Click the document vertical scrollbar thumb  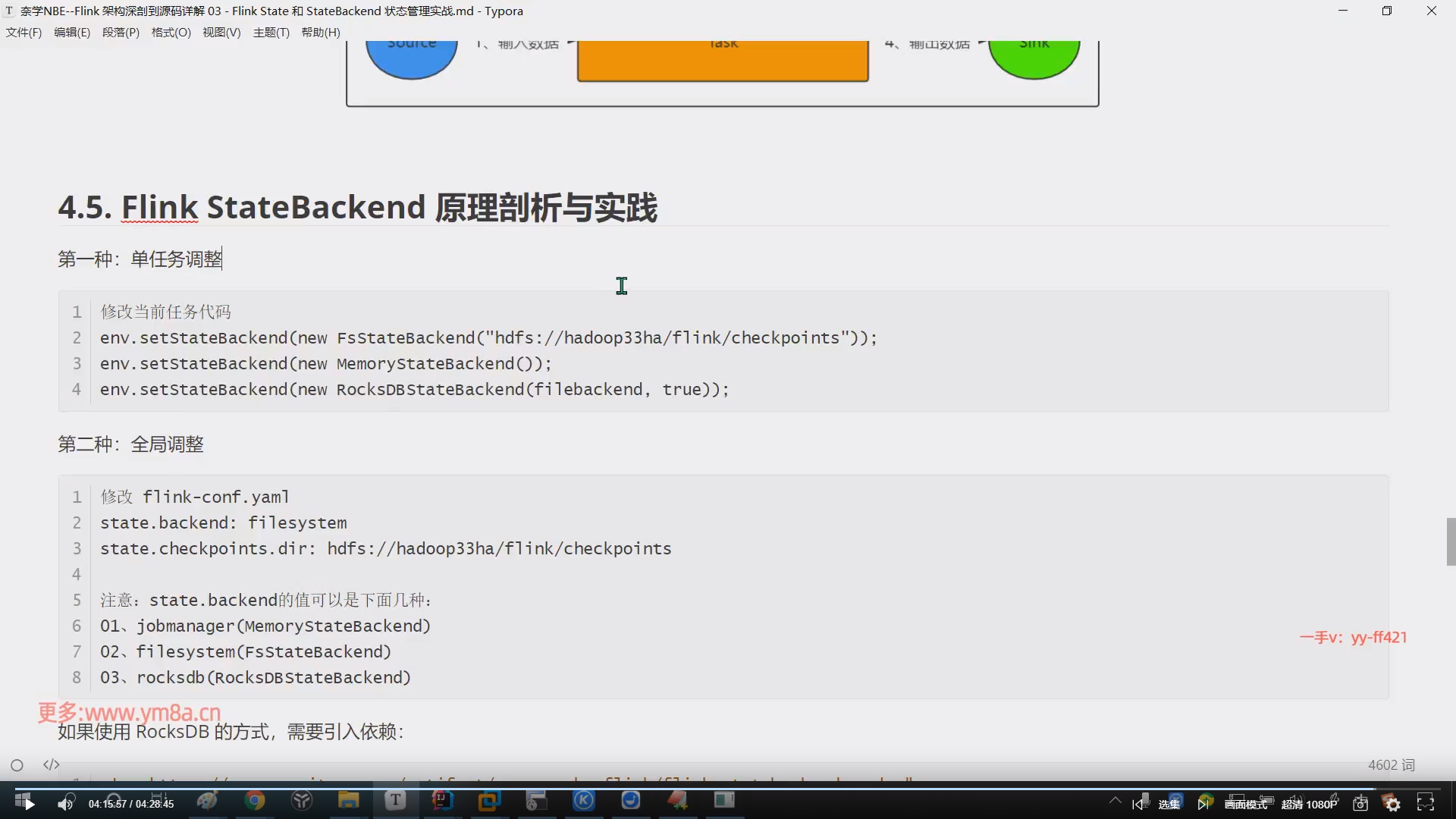1450,541
